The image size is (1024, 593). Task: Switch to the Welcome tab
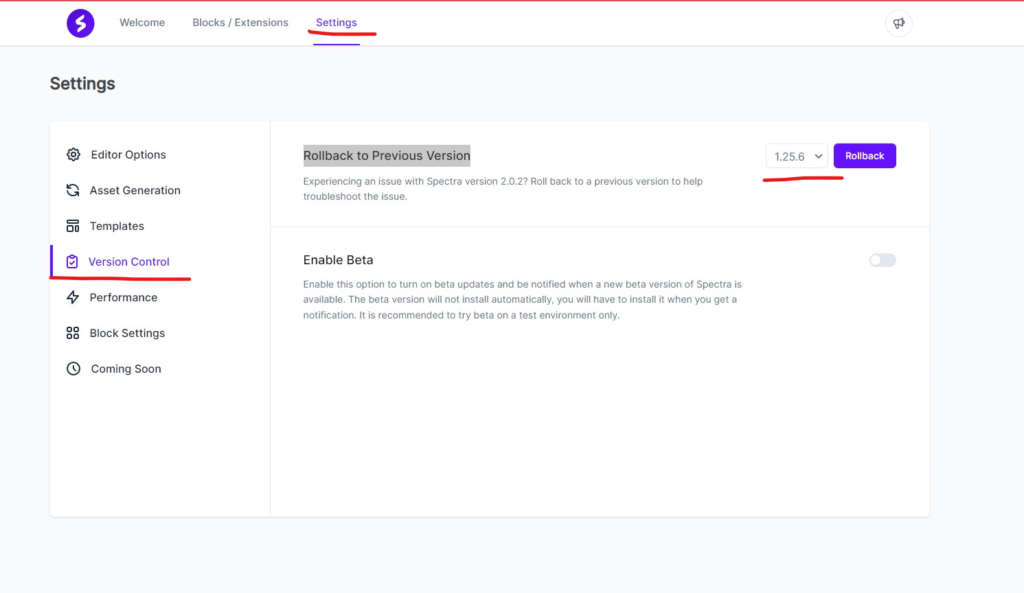(x=142, y=22)
